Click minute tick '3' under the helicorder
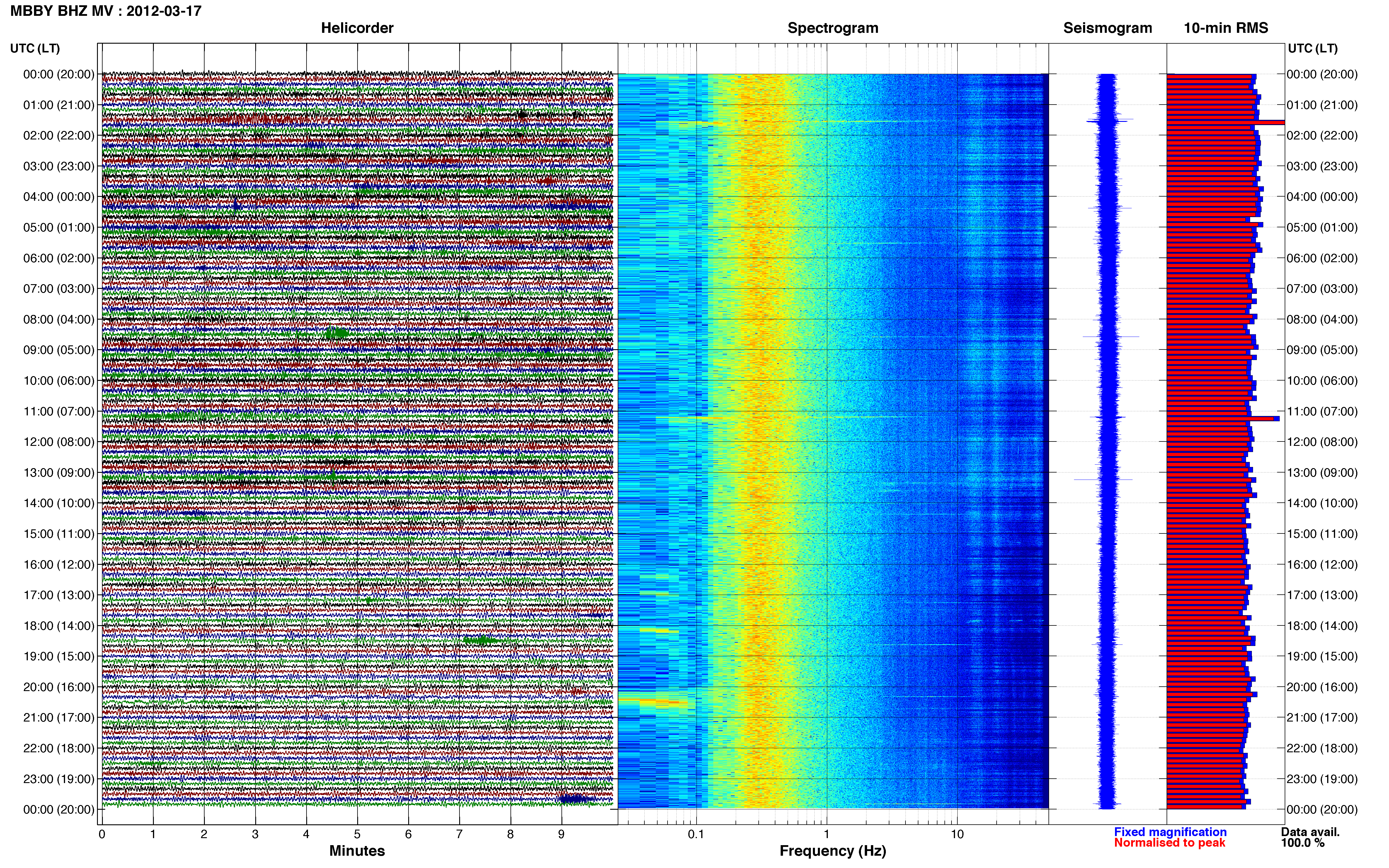The height and width of the screenshot is (868, 1389). pos(255,834)
